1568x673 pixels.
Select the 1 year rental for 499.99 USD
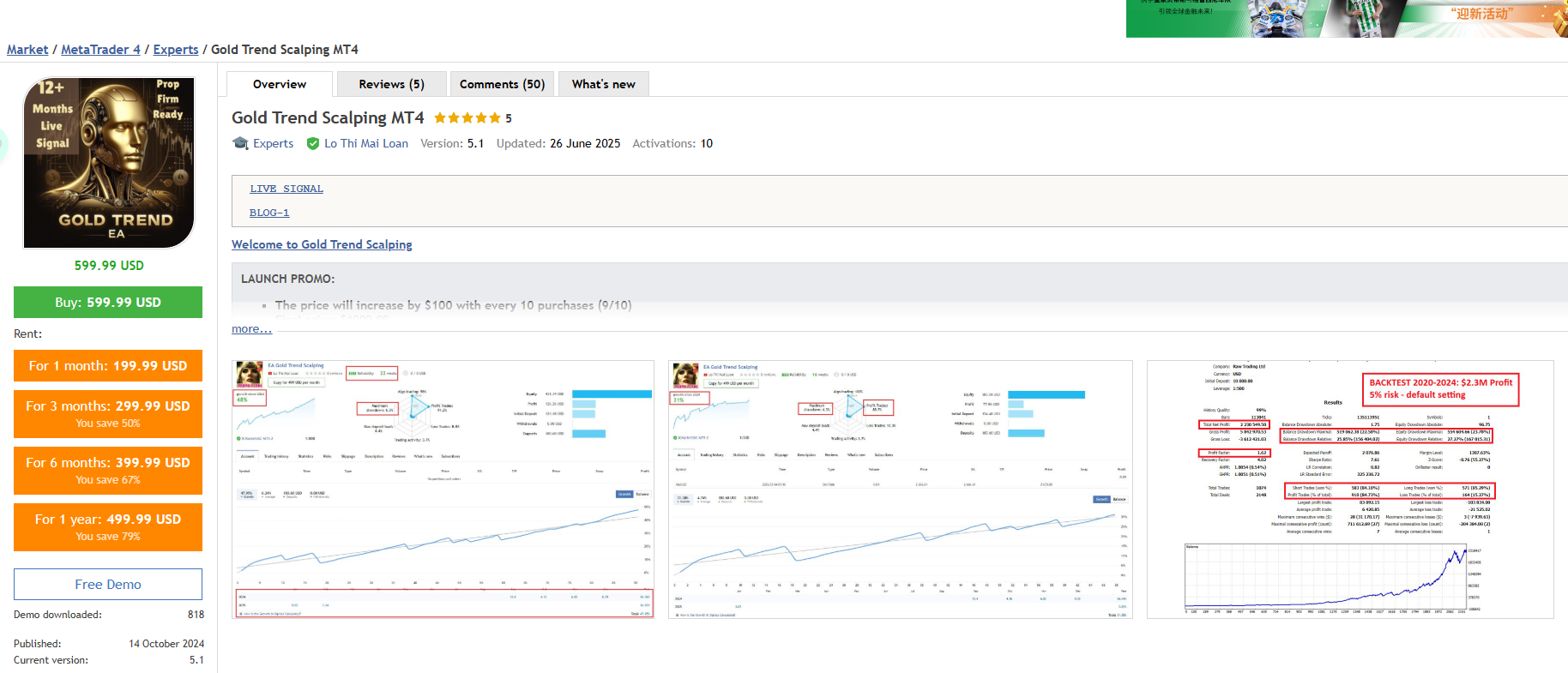pos(108,526)
